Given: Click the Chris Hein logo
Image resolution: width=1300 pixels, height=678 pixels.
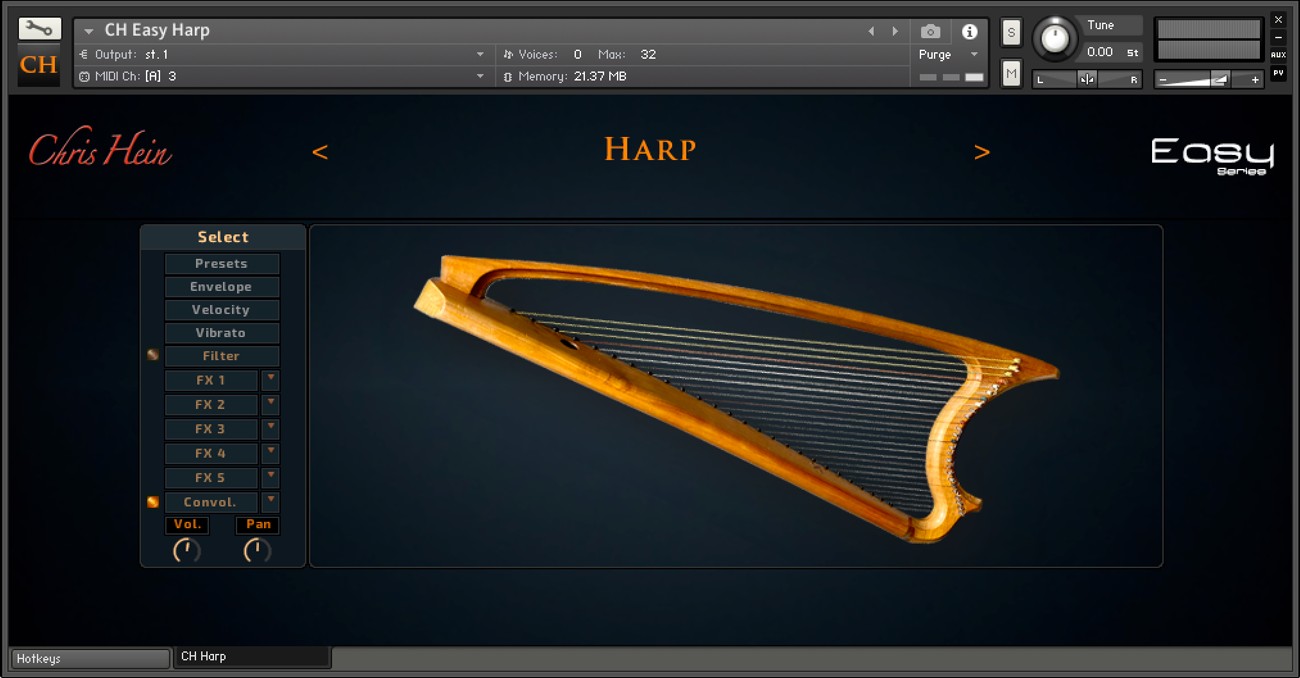Looking at the screenshot, I should pyautogui.click(x=100, y=149).
